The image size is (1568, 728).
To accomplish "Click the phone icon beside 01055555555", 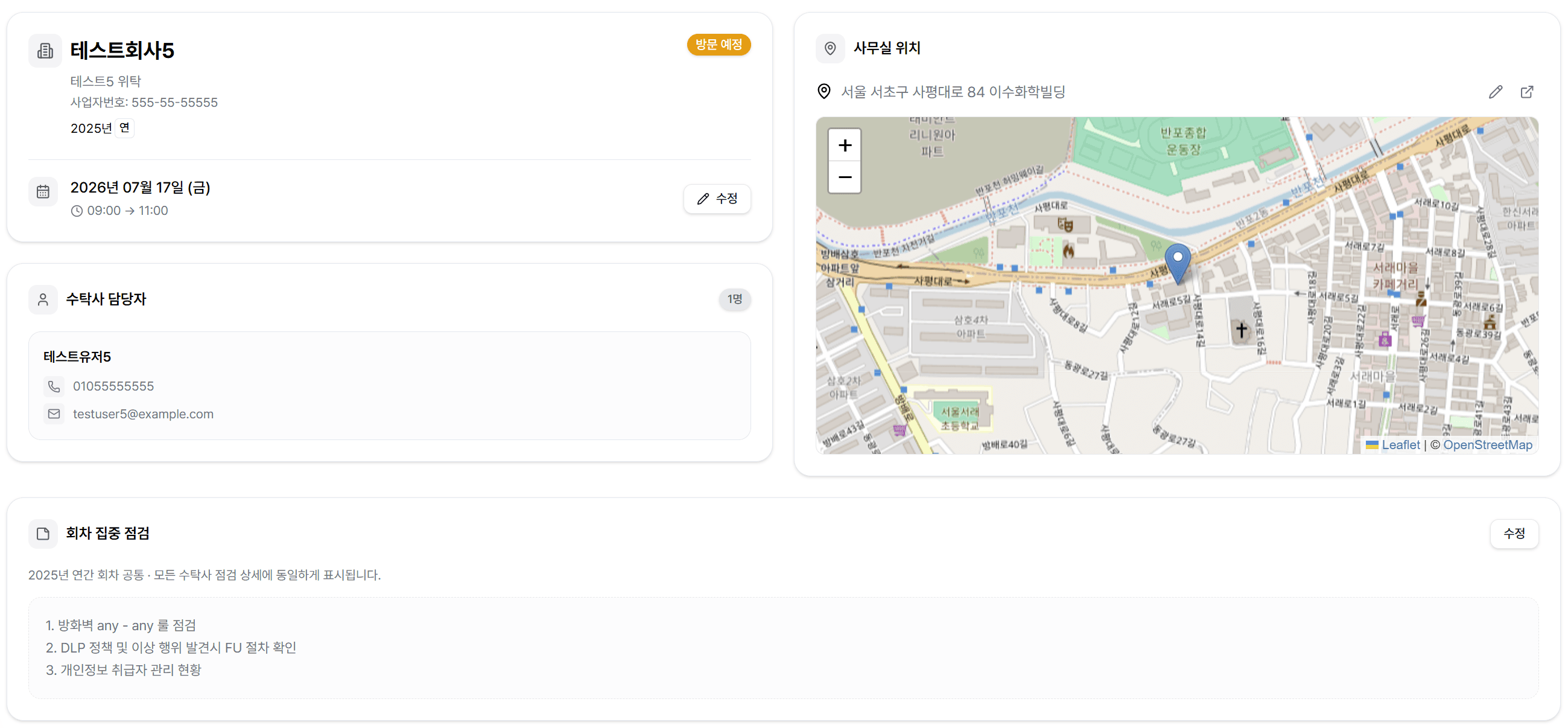I will [54, 386].
